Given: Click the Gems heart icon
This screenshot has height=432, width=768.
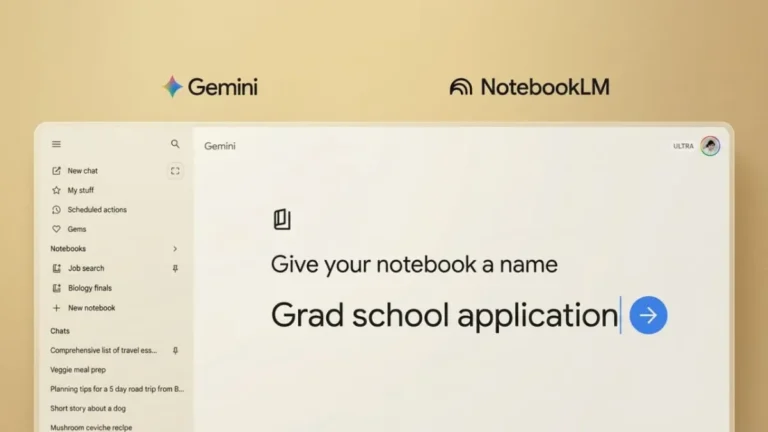Looking at the screenshot, I should point(56,229).
